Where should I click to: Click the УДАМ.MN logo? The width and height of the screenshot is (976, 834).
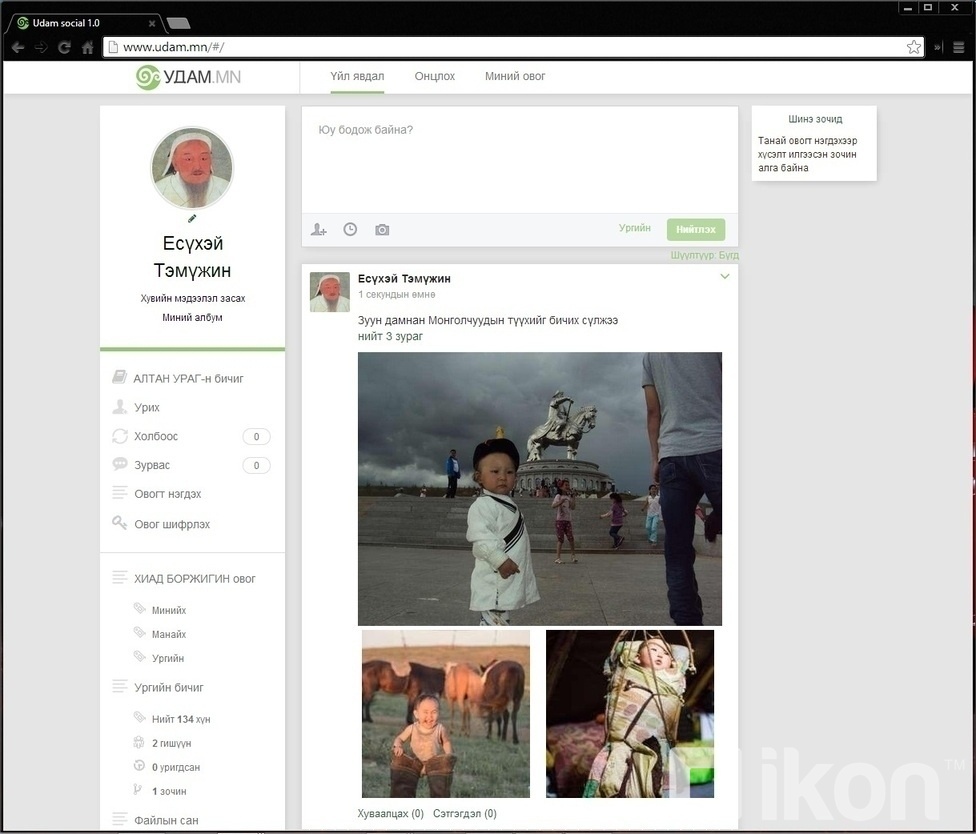pyautogui.click(x=188, y=77)
